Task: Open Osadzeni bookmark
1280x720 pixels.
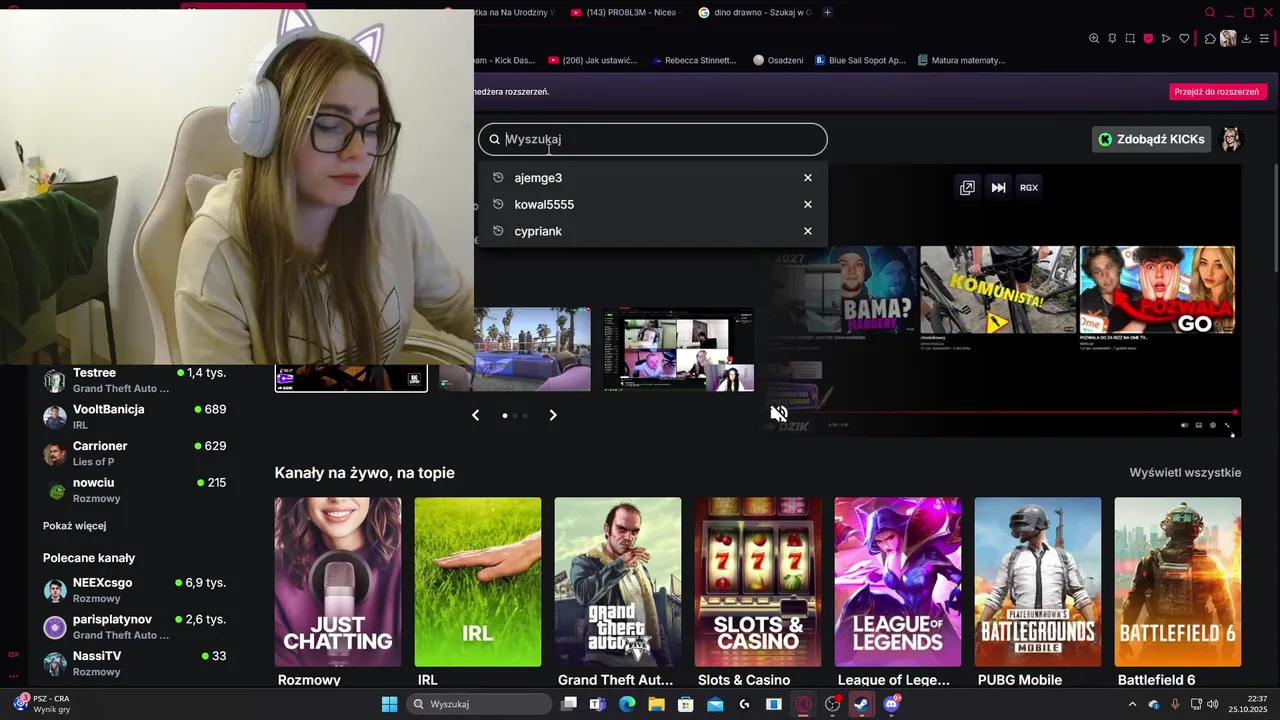Action: point(778,60)
